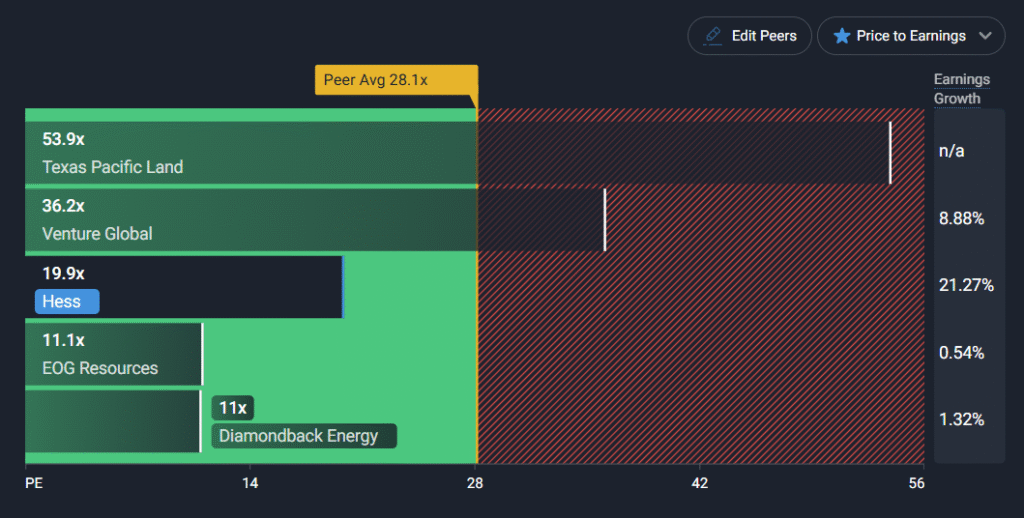This screenshot has width=1024, height=518.
Task: Click the 8.88% earnings growth value
Action: [x=961, y=218]
